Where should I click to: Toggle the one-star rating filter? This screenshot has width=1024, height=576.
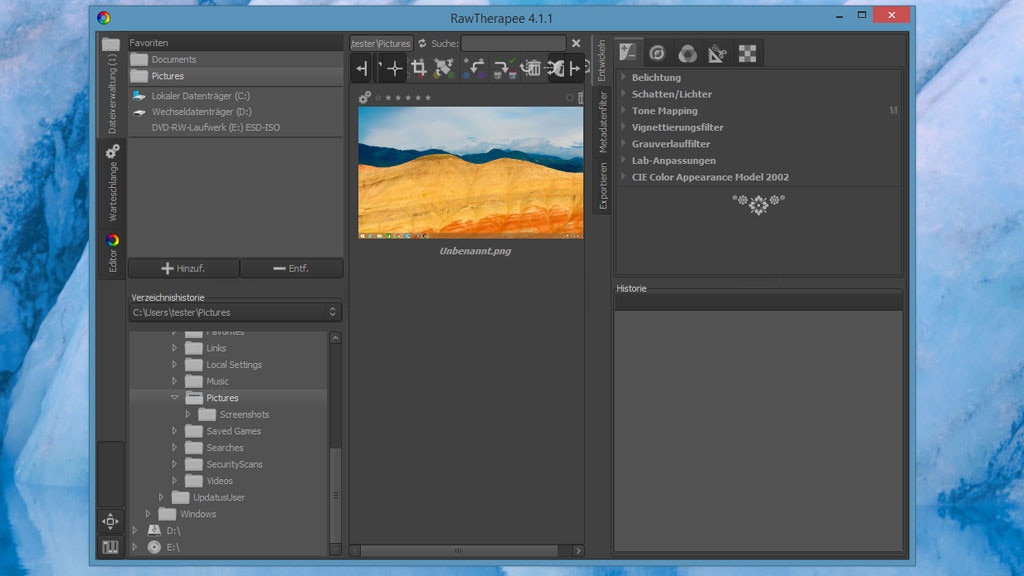click(387, 97)
